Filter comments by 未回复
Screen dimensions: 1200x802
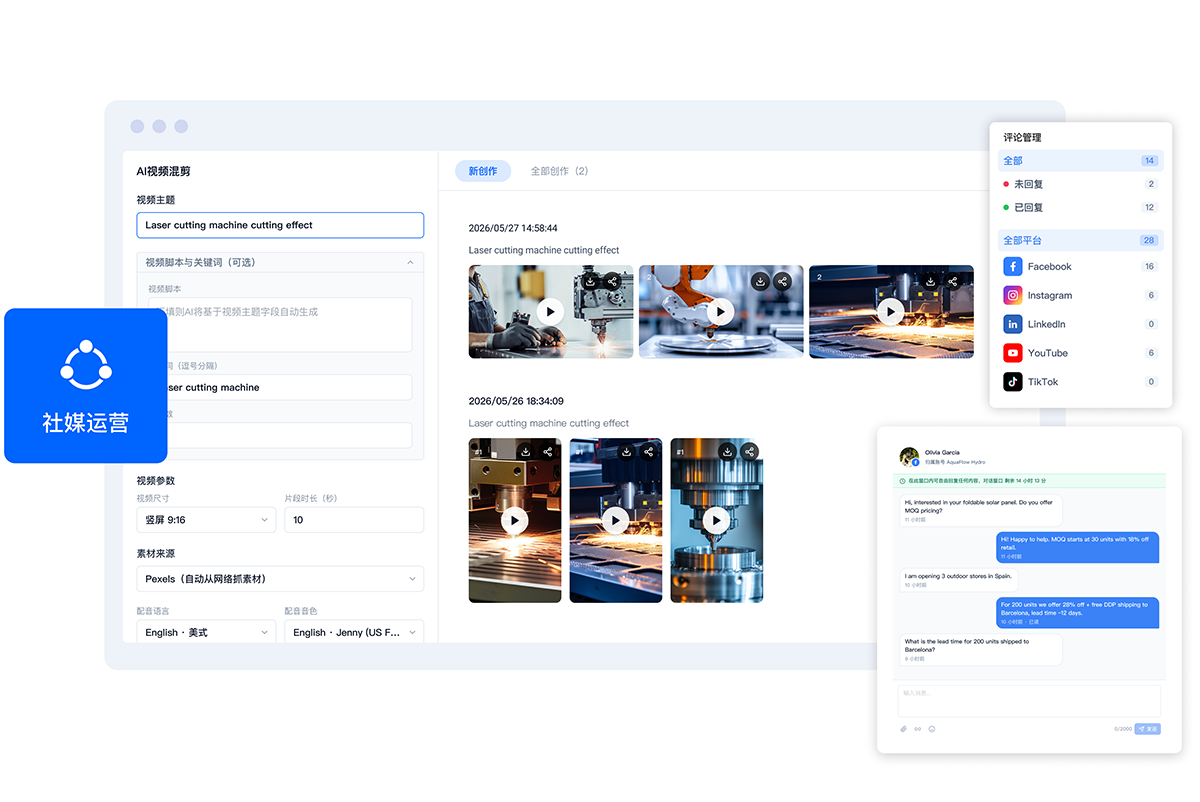1081,184
